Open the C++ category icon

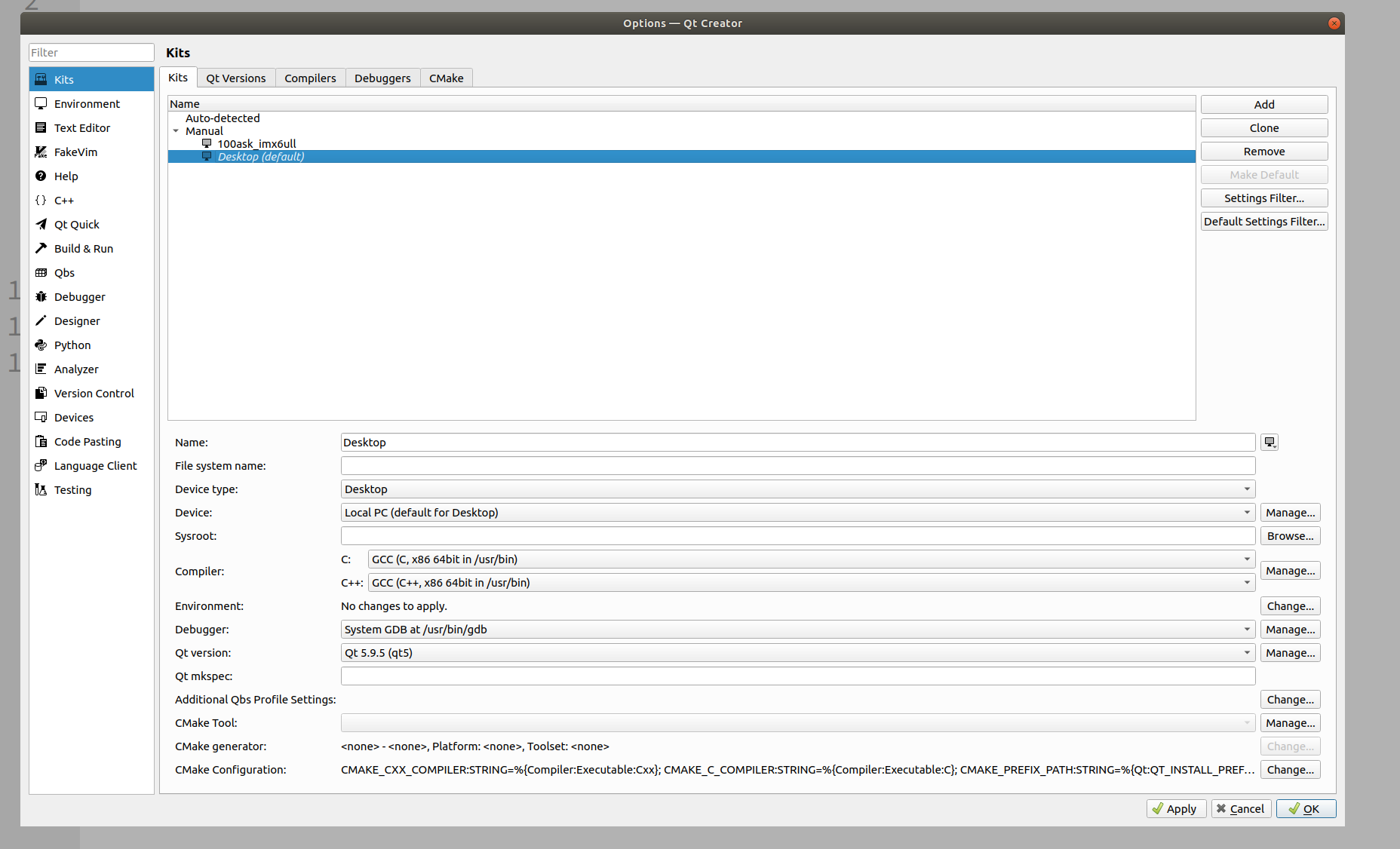point(41,200)
